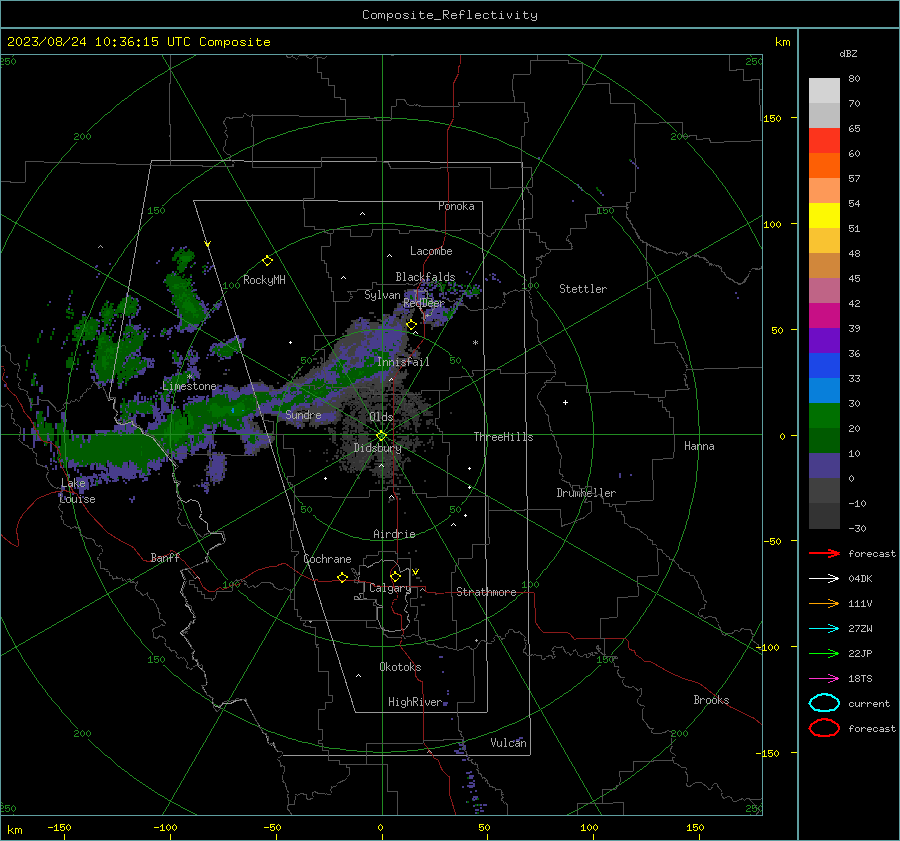Click the Okotoks city label
The height and width of the screenshot is (841, 900).
400,667
